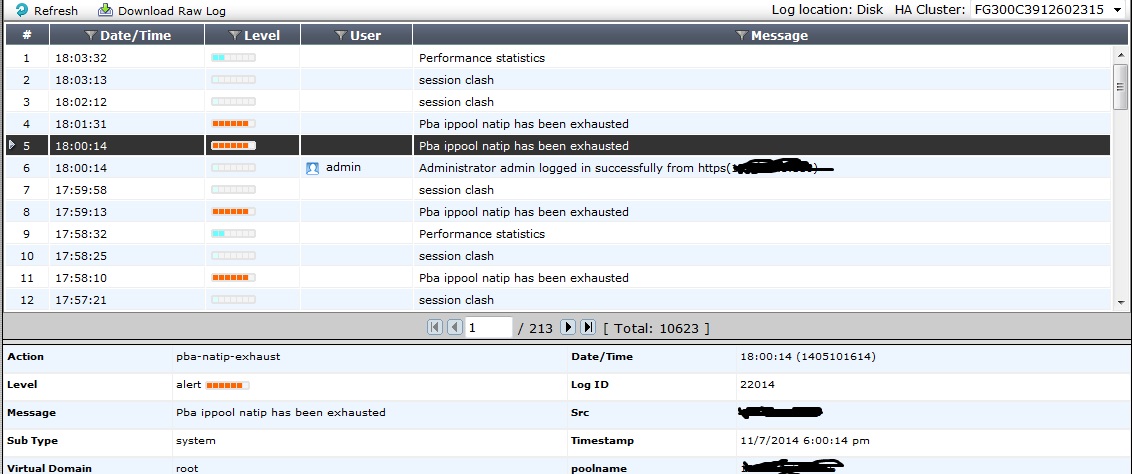Click the page number input field

[488, 327]
